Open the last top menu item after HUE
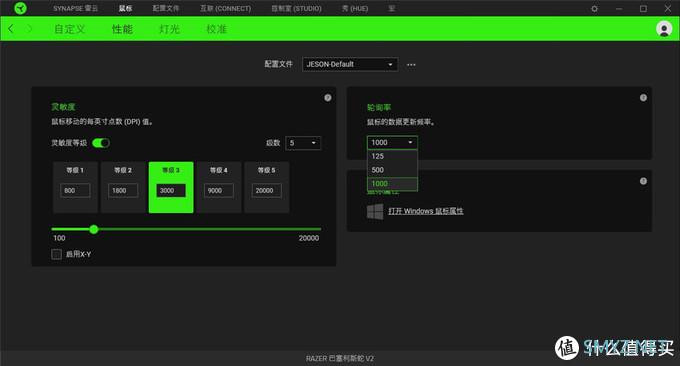Screen dimensions: 680x366 coord(392,8)
